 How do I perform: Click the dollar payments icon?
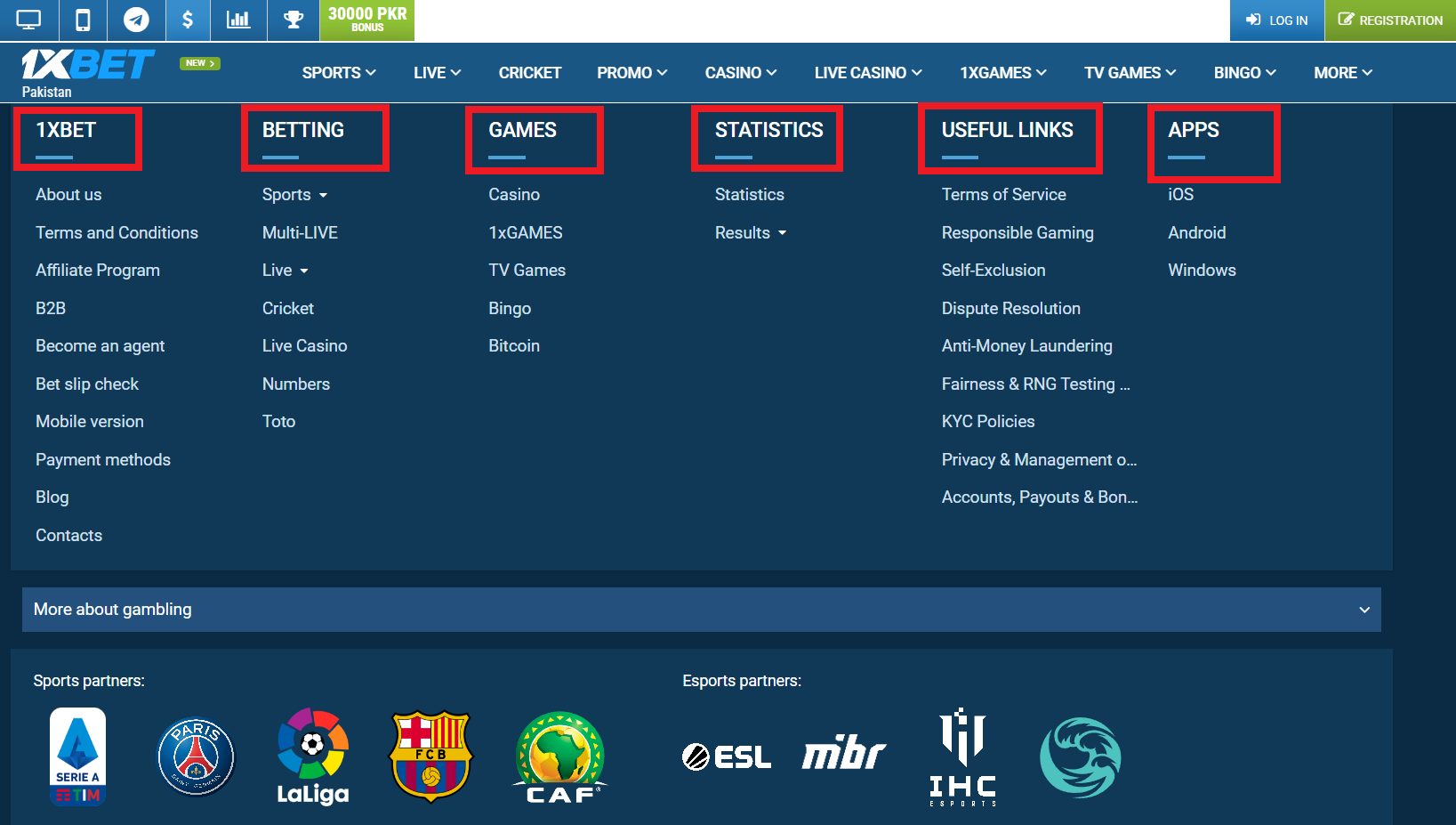(187, 20)
